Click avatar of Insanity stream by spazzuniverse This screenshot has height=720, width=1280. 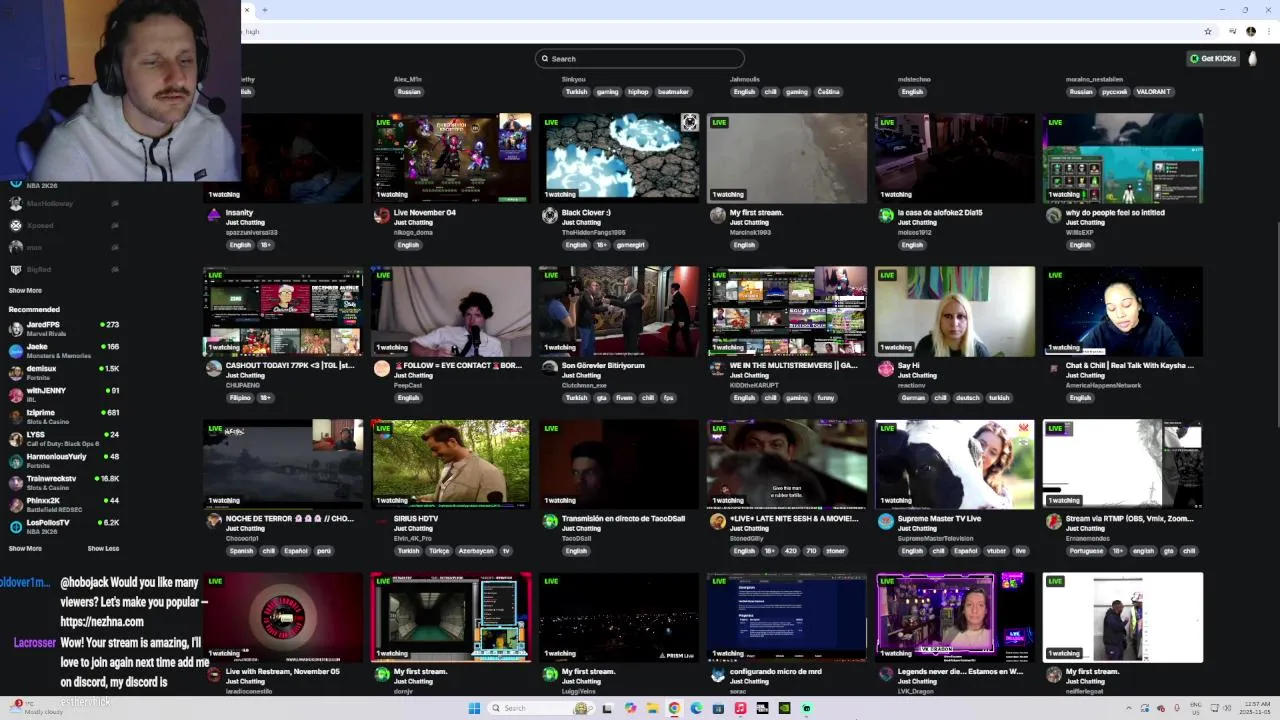[x=213, y=215]
